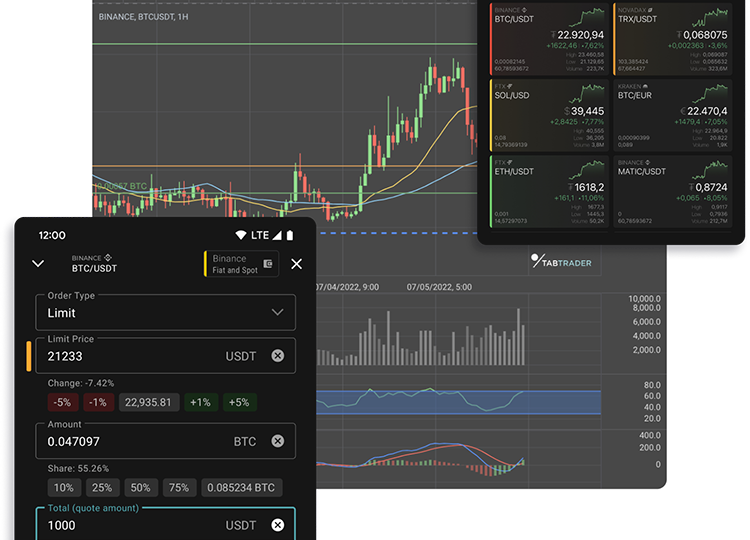Screen dimensions: 750x540
Task: Apply the +5% price button
Action: (x=240, y=402)
